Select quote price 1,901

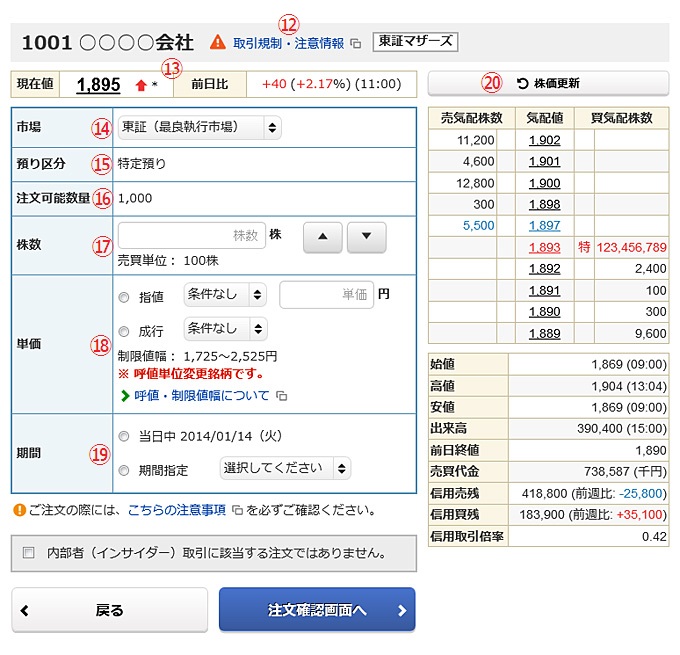(545, 161)
